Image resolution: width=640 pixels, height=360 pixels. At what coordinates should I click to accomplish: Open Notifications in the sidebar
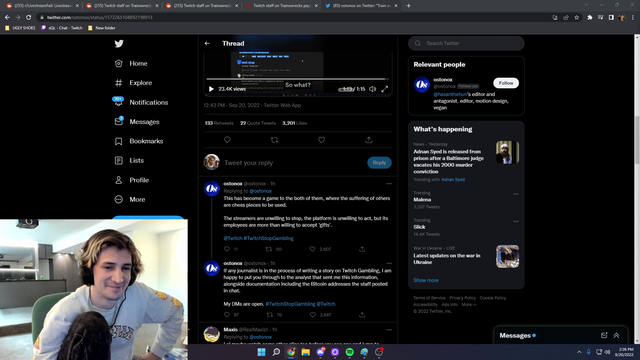click(141, 102)
